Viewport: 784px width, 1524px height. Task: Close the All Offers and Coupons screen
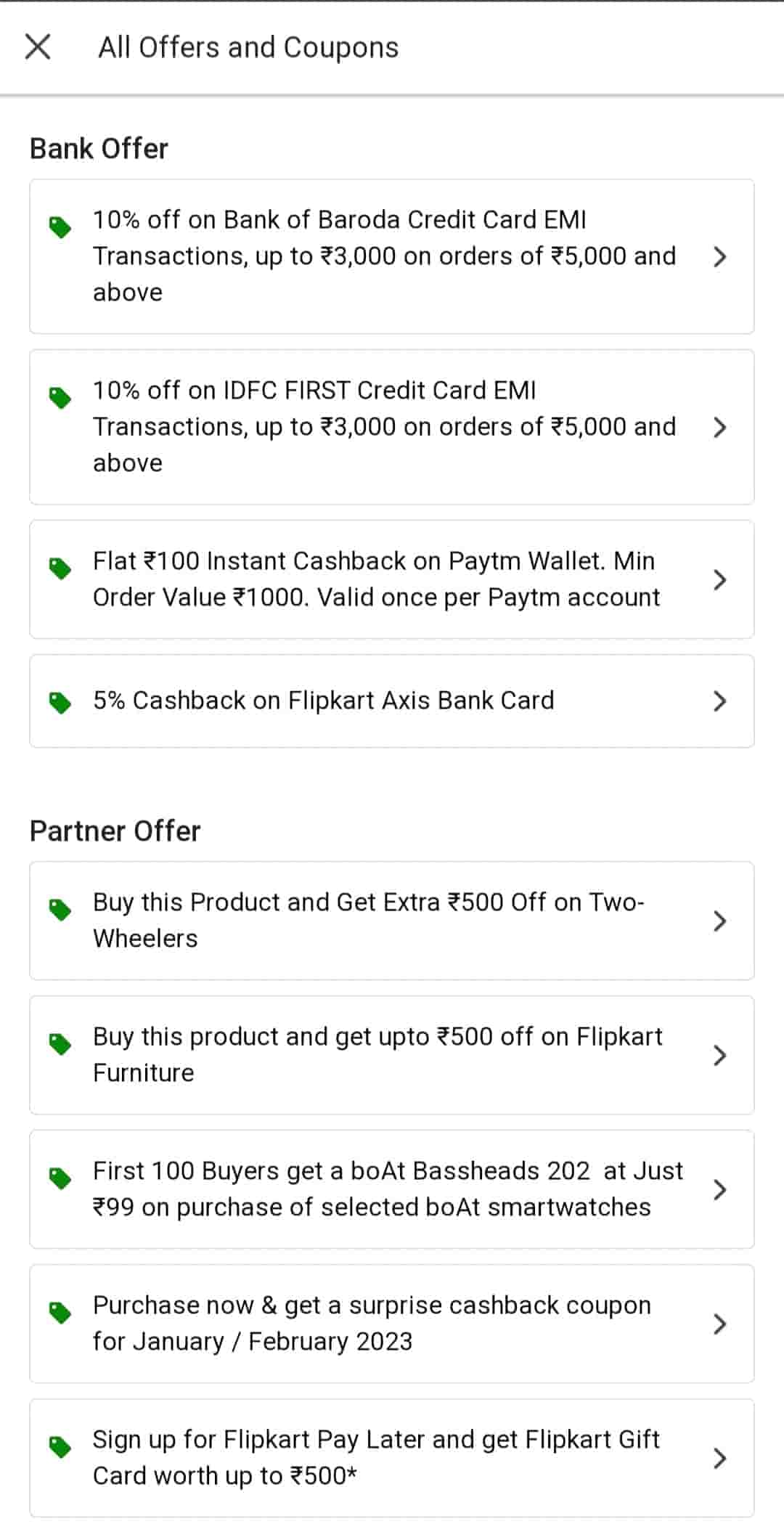pyautogui.click(x=38, y=47)
